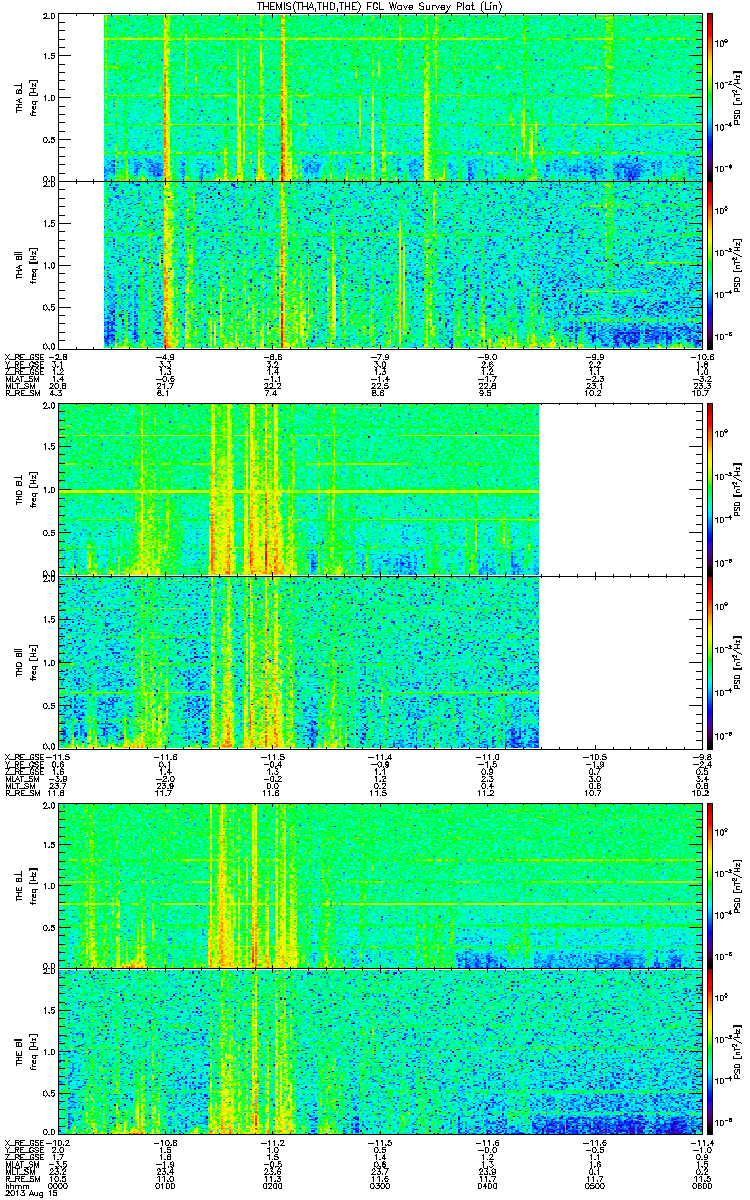Click the PSD color bar beside THD B-parallel
Image resolution: width=750 pixels, height=1200 pixels.
coord(710,661)
